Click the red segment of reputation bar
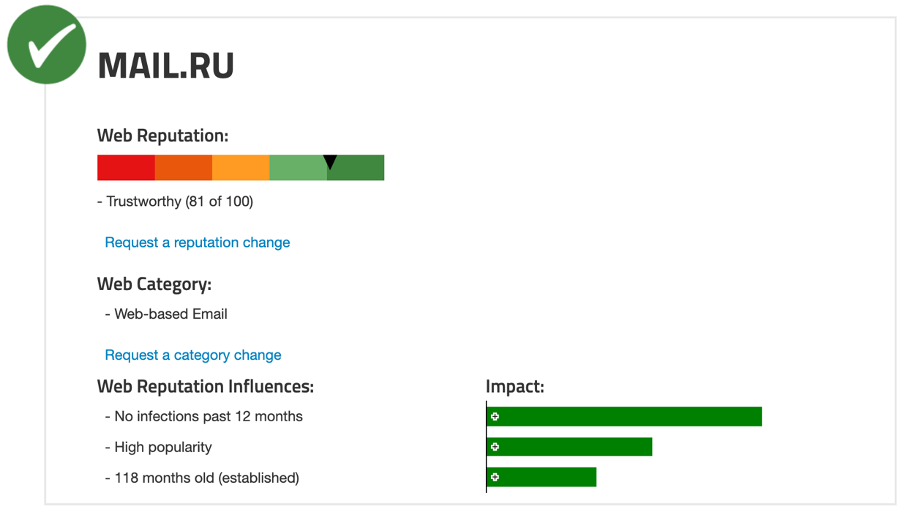 (x=126, y=168)
